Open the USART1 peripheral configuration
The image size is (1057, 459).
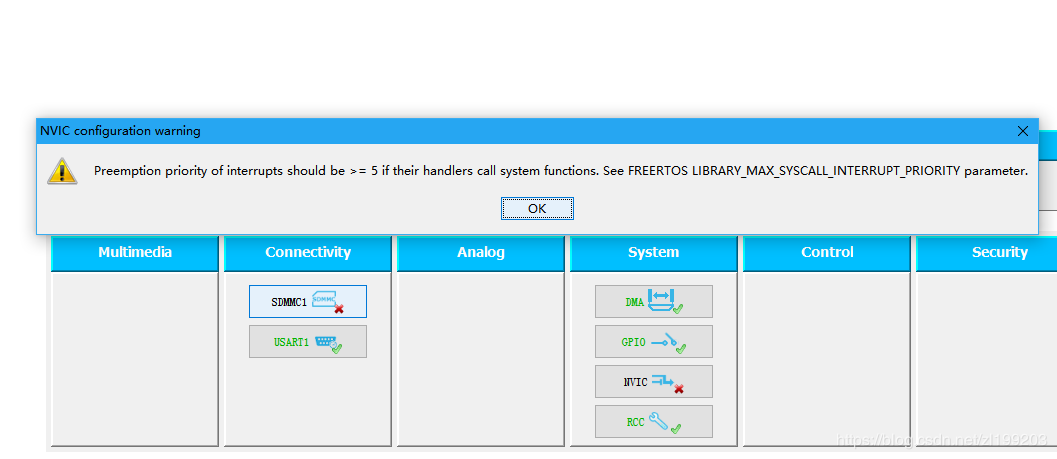pos(308,342)
